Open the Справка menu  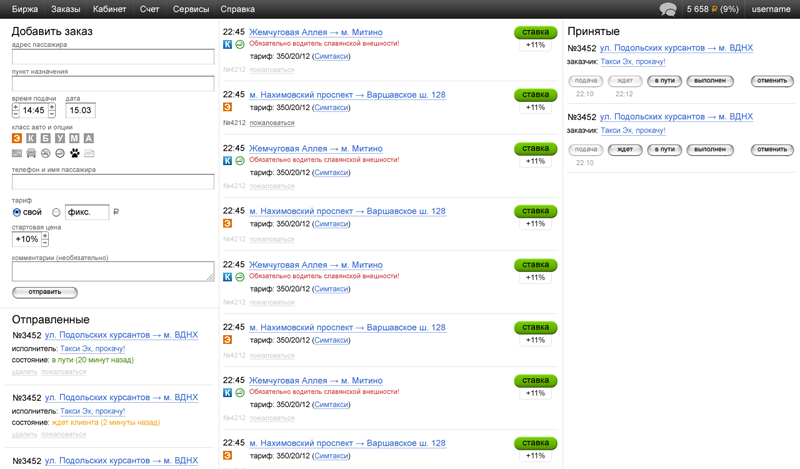point(237,9)
